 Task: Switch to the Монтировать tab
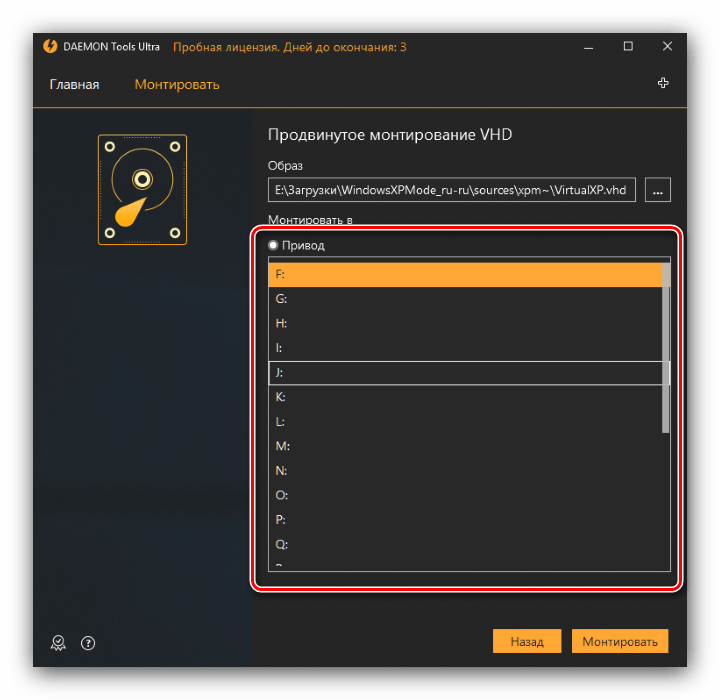coord(177,85)
